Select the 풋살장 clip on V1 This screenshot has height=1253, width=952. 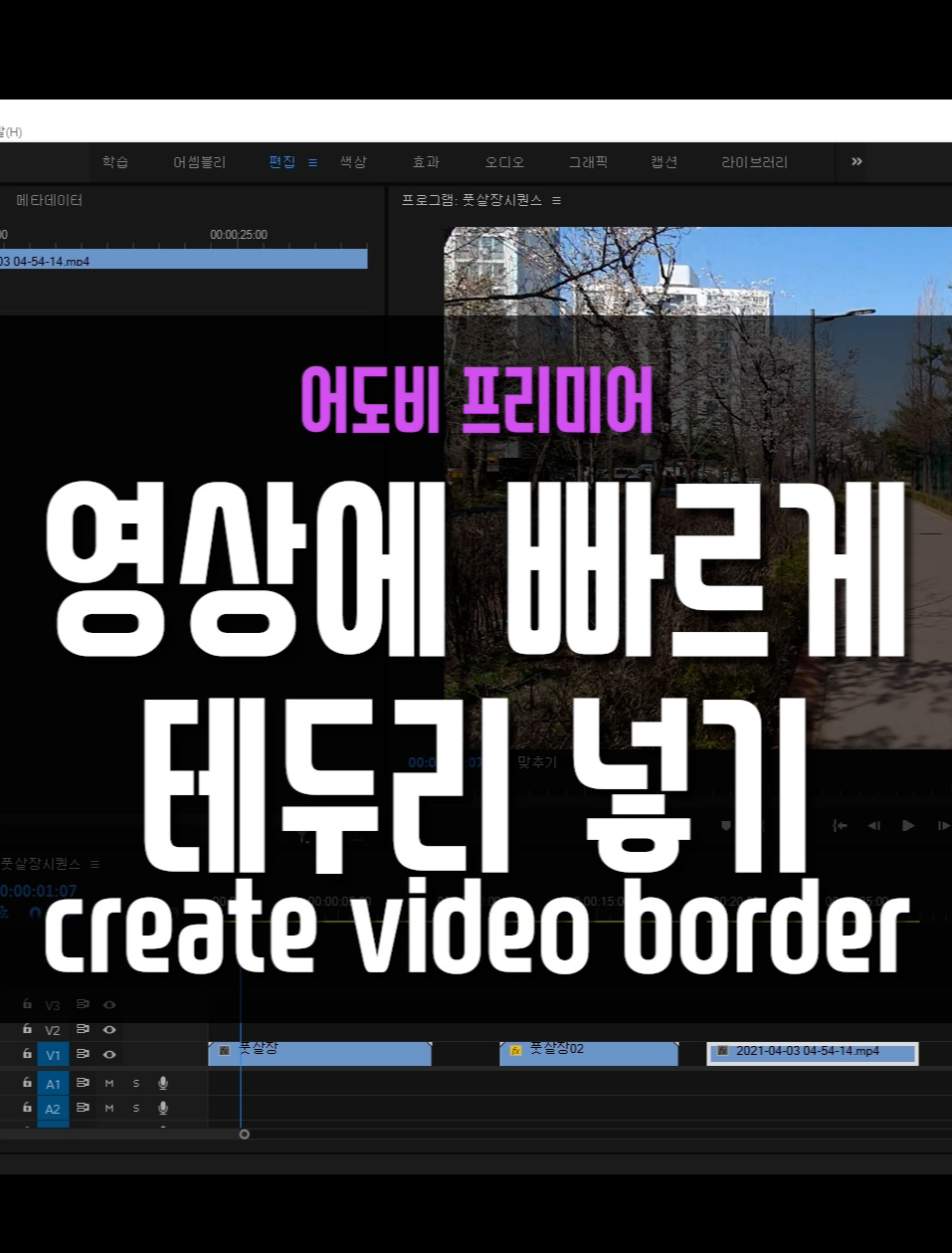(x=319, y=1053)
